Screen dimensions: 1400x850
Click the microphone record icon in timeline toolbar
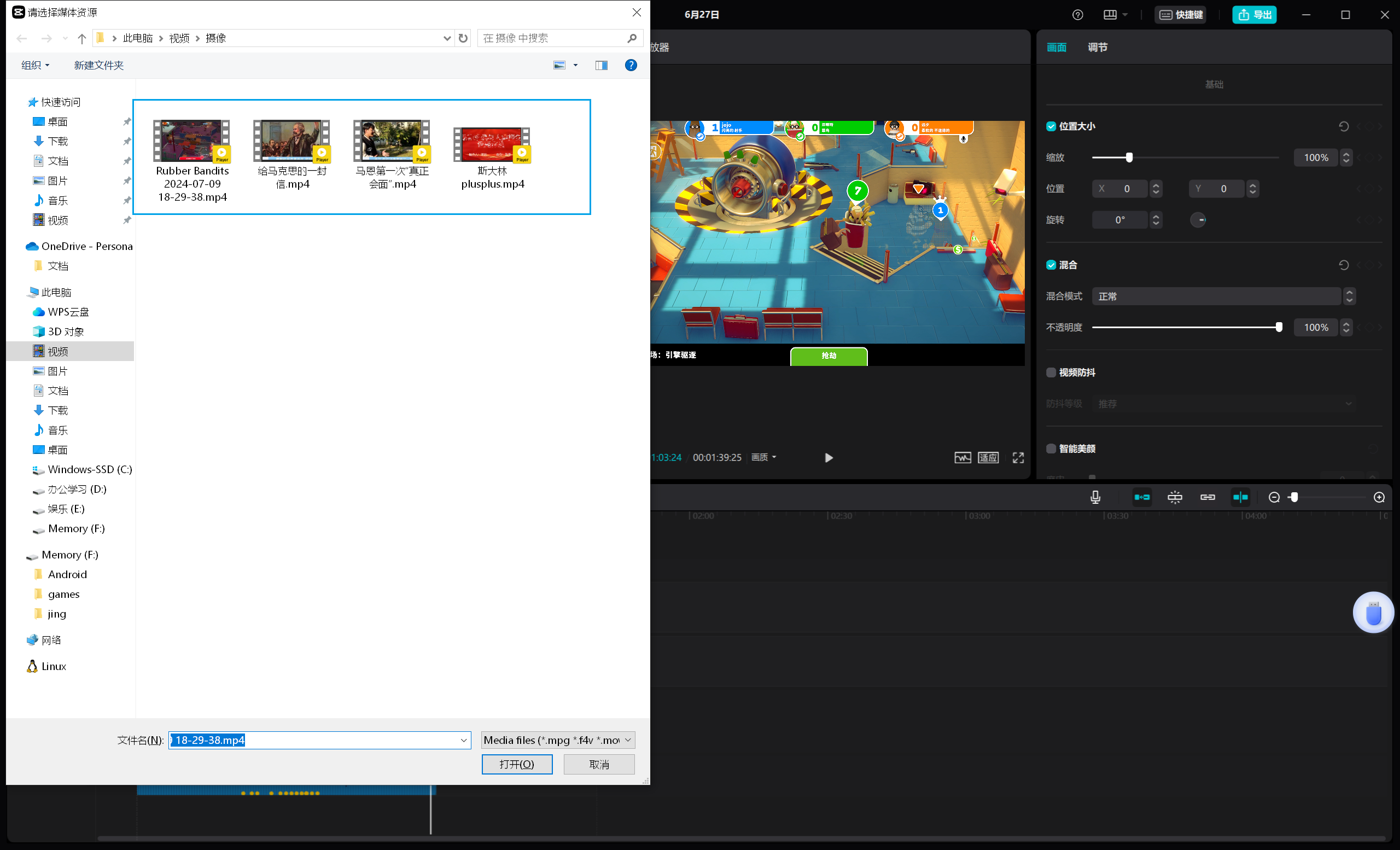1095,497
